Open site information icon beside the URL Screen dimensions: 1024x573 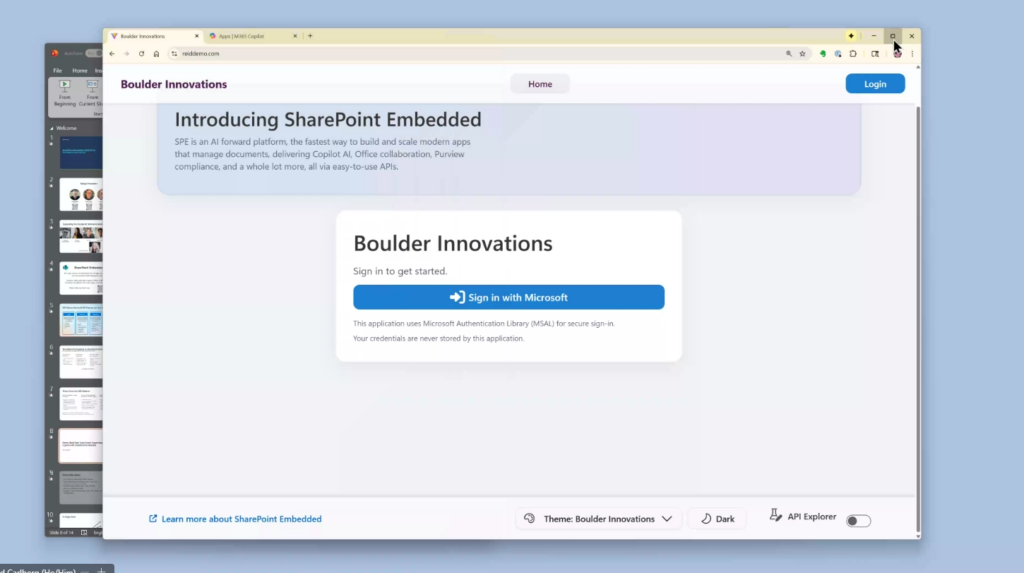tap(174, 54)
